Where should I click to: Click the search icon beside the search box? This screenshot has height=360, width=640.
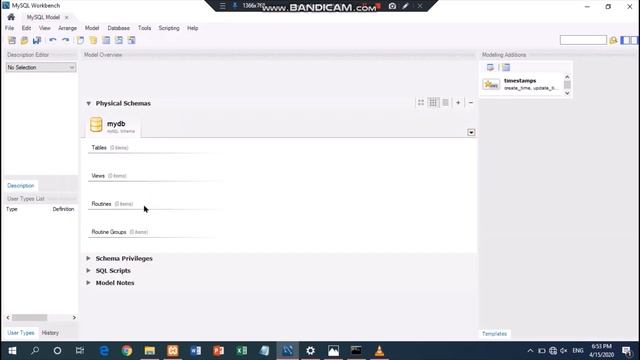[613, 40]
